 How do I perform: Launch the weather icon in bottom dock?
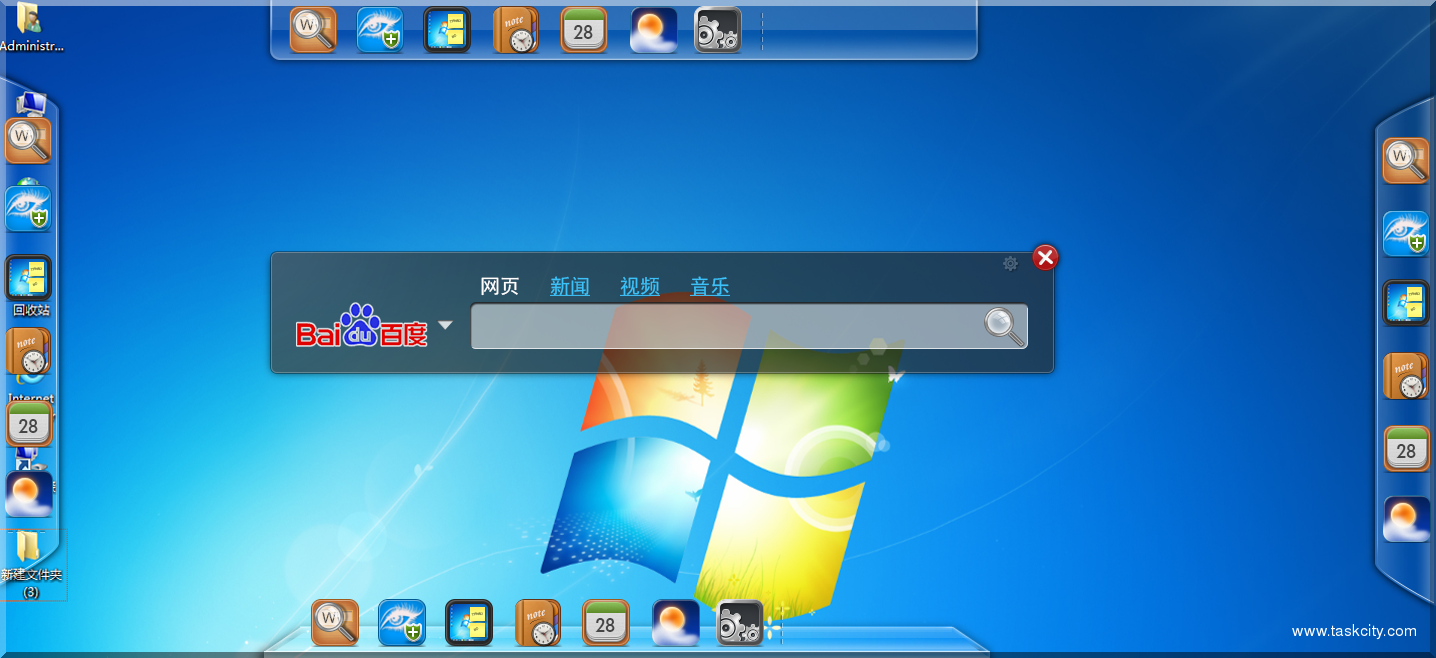tap(676, 623)
